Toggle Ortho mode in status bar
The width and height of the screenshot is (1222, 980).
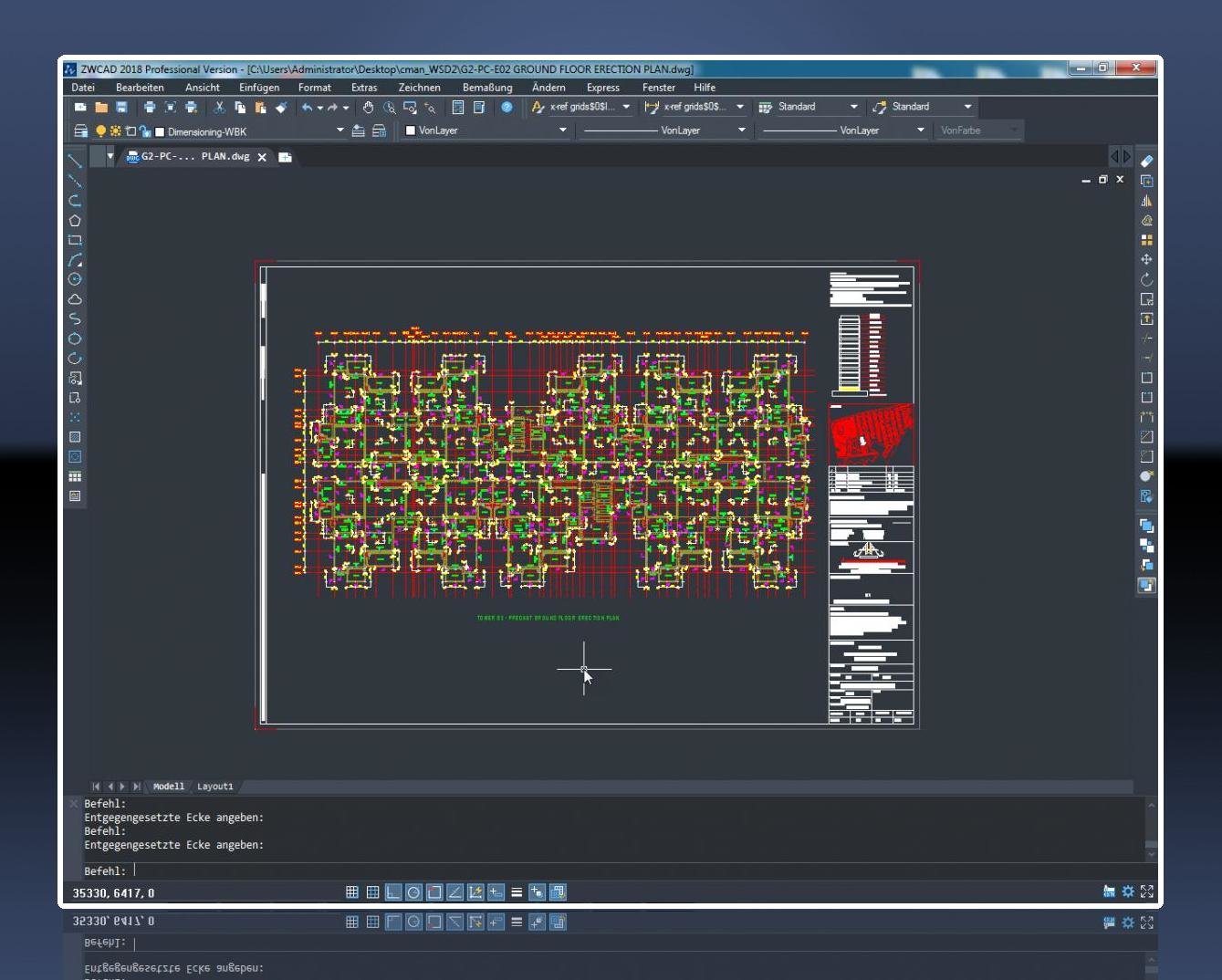point(393,892)
